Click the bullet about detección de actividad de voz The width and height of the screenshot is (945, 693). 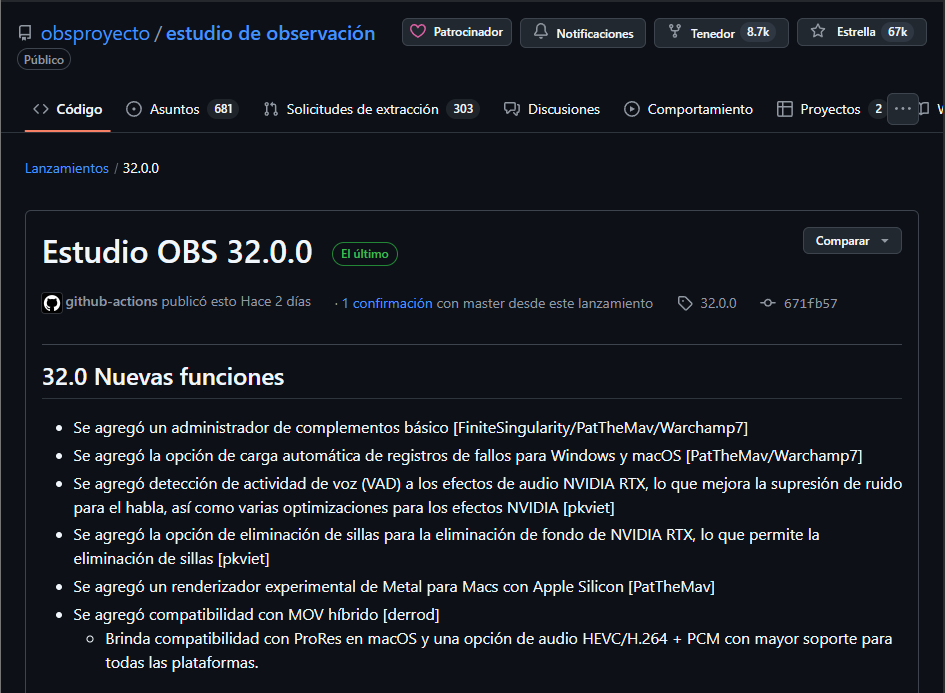pos(488,495)
